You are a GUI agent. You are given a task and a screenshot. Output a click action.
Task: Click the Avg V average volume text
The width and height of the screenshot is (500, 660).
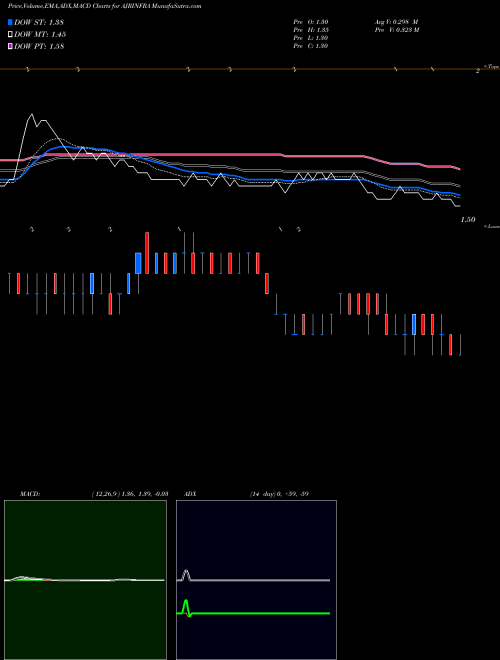[x=396, y=22]
